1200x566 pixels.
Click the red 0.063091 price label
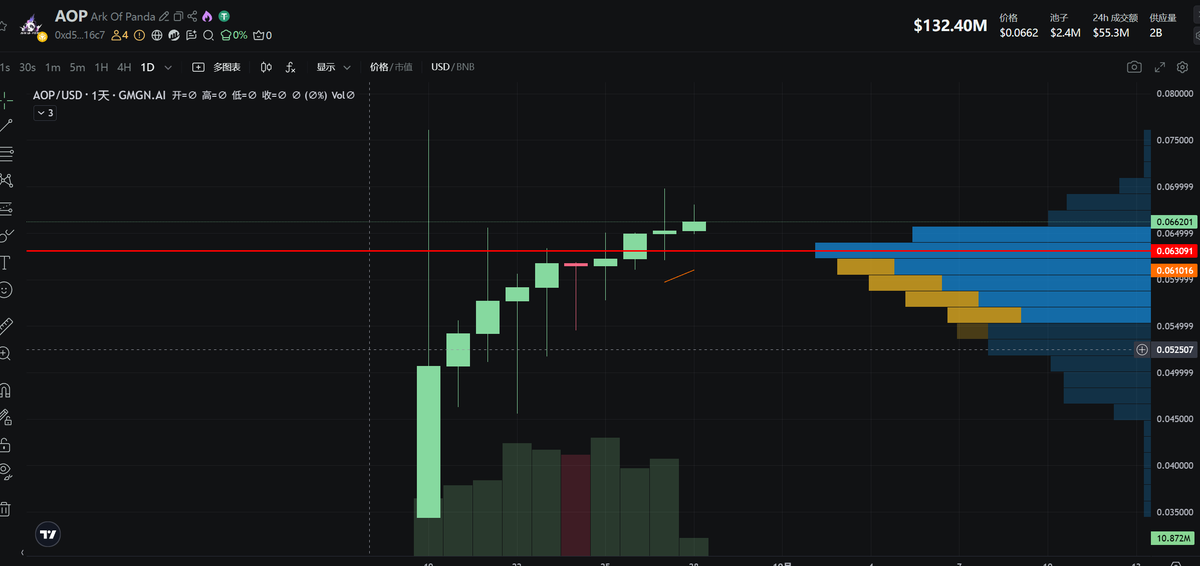click(x=1172, y=250)
